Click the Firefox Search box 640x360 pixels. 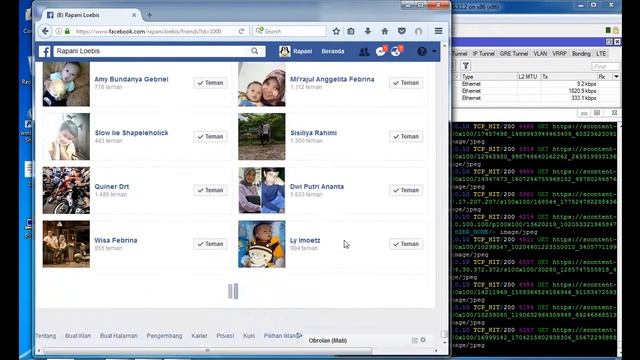(x=289, y=31)
